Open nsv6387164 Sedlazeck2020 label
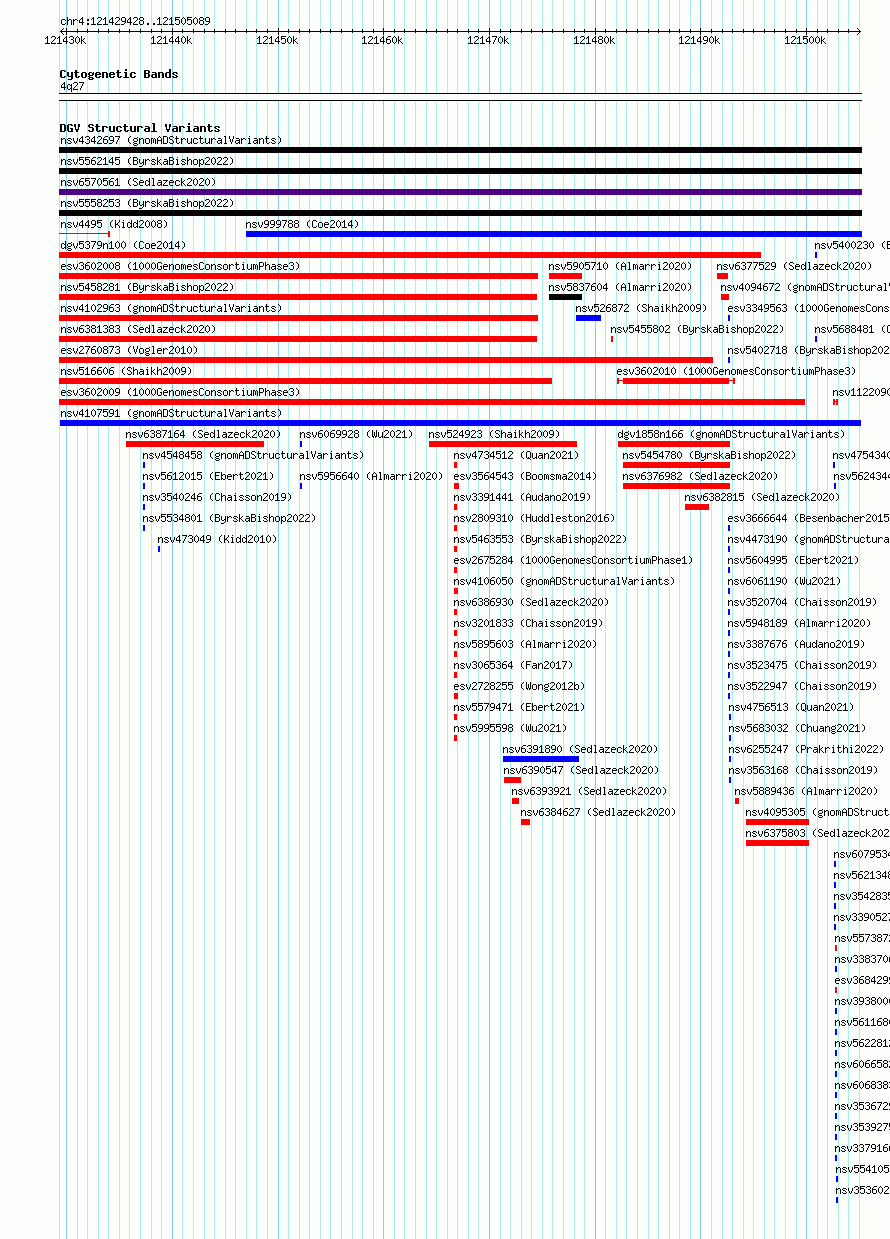890x1239 pixels. 203,434
